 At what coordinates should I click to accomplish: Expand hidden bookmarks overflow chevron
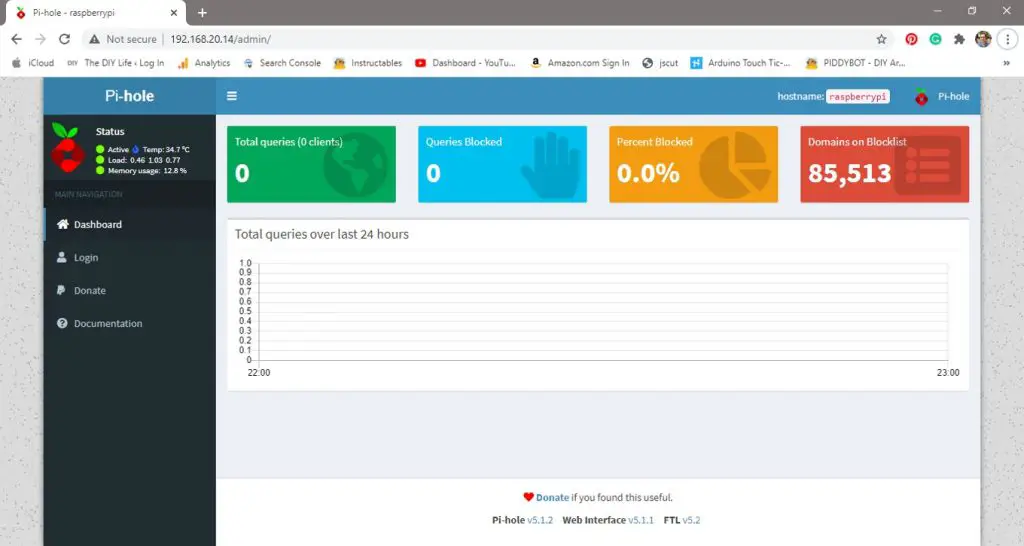click(x=1006, y=63)
